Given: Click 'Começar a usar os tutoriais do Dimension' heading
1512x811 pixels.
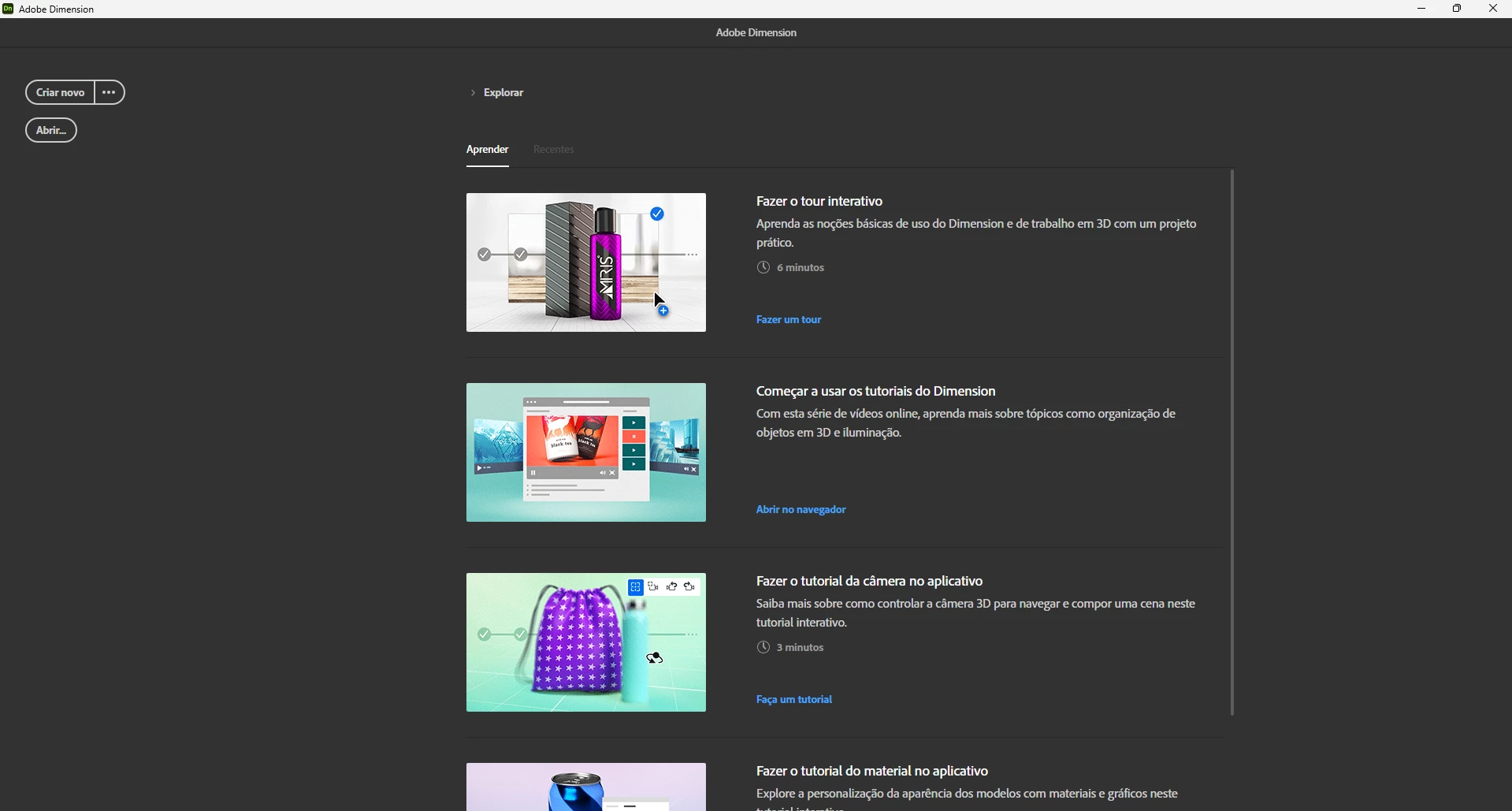Looking at the screenshot, I should pyautogui.click(x=876, y=392).
